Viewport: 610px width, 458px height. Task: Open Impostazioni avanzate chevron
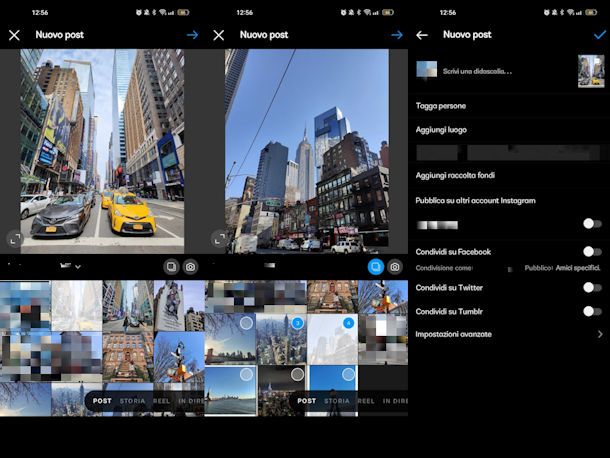600,334
